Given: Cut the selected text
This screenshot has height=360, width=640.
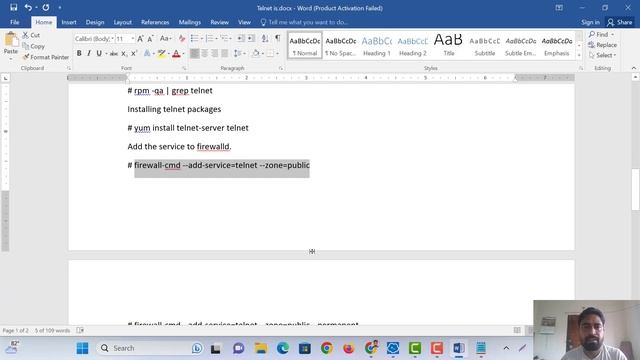Looking at the screenshot, I should tap(31, 35).
